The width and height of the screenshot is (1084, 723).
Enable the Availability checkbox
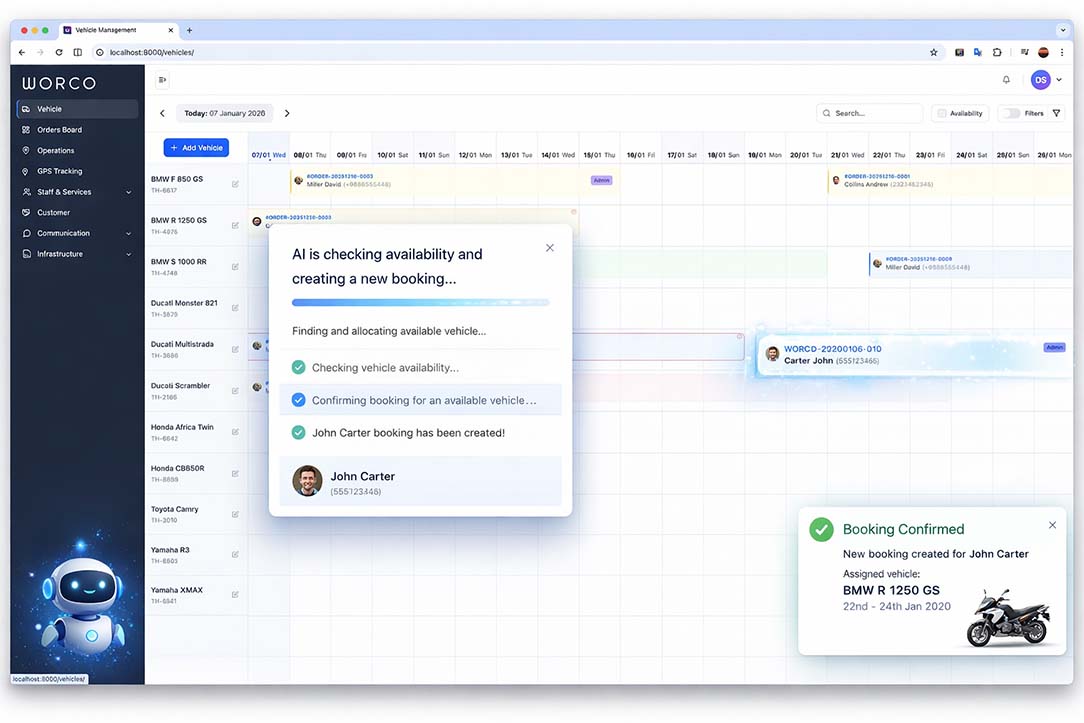click(942, 114)
